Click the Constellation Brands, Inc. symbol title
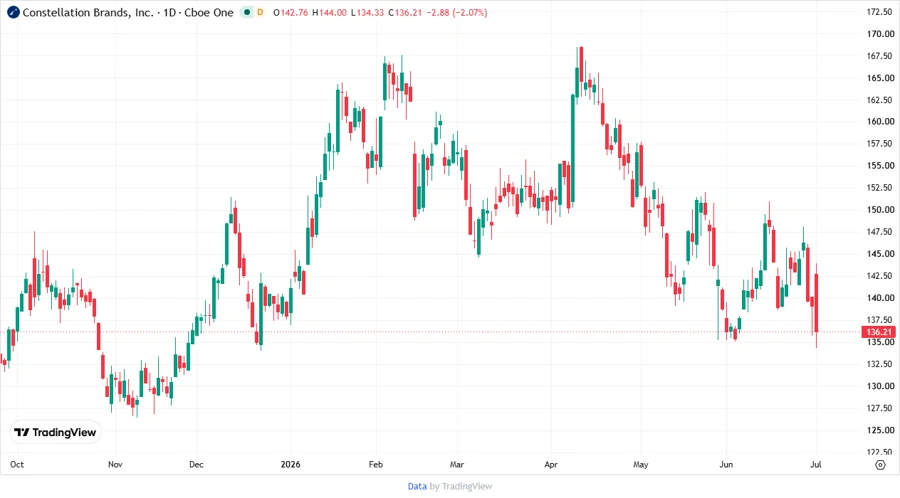The width and height of the screenshot is (900, 498). tap(88, 12)
